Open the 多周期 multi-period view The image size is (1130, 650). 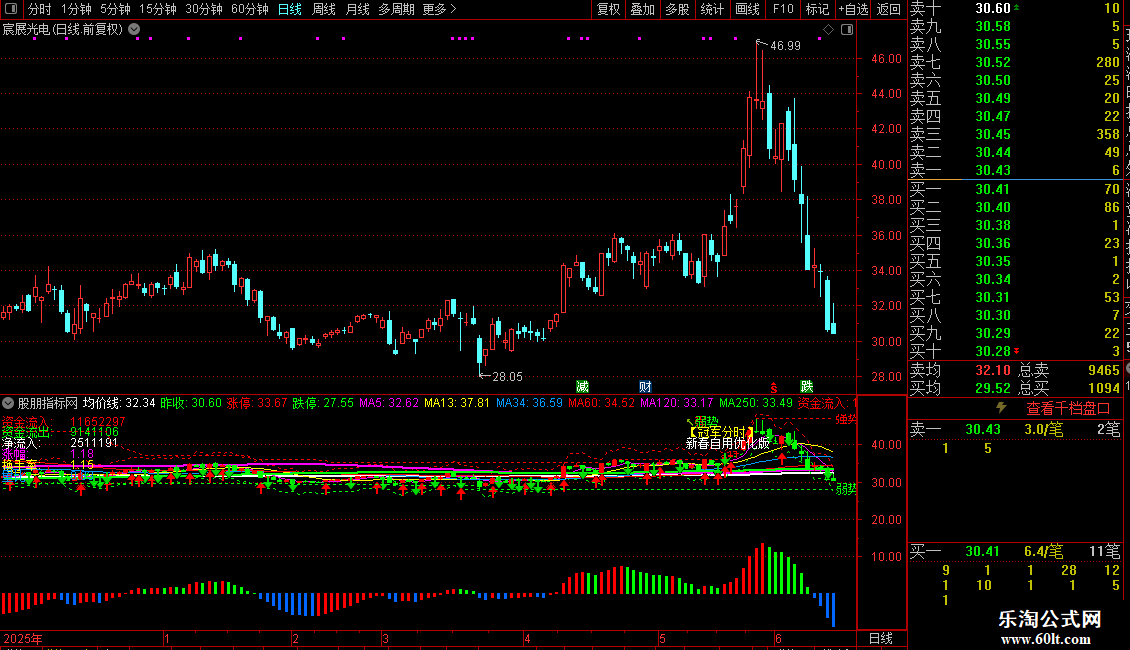tap(396, 9)
